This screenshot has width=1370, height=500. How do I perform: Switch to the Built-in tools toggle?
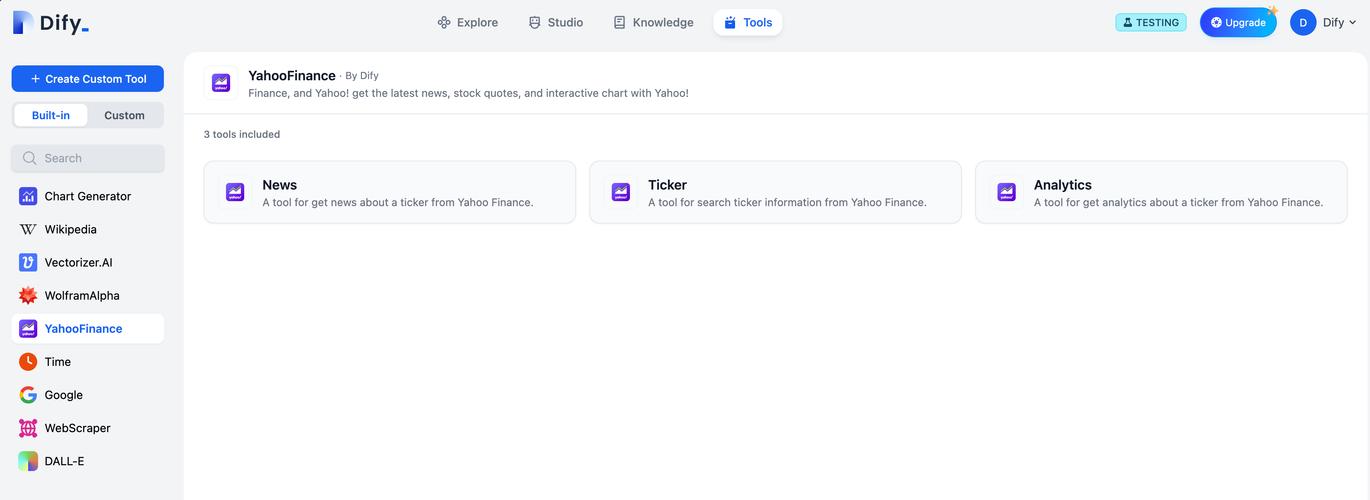[51, 115]
